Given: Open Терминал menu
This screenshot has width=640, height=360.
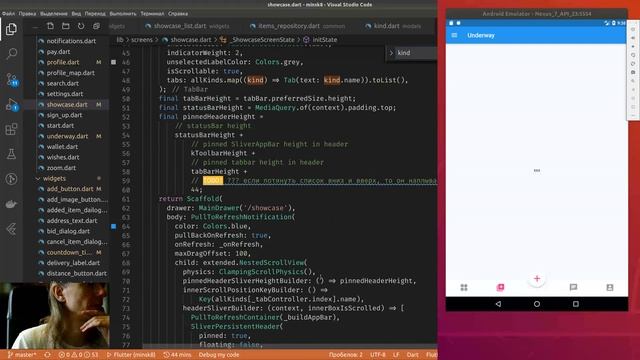Looking at the screenshot, I should (x=152, y=13).
